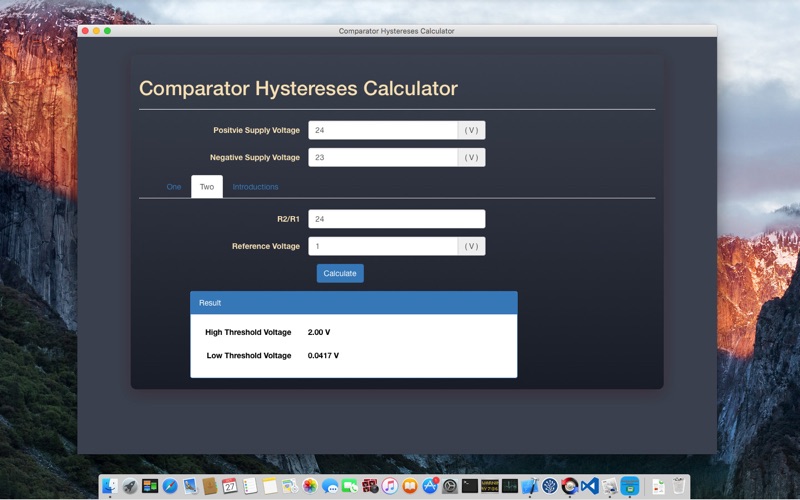
Task: Focus the Negative Supply Voltage field
Action: [383, 157]
